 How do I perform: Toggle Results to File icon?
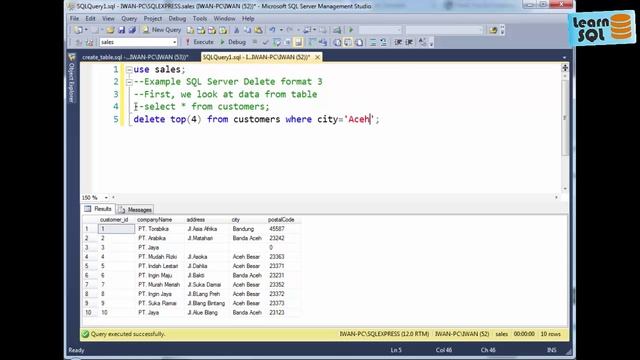[359, 42]
